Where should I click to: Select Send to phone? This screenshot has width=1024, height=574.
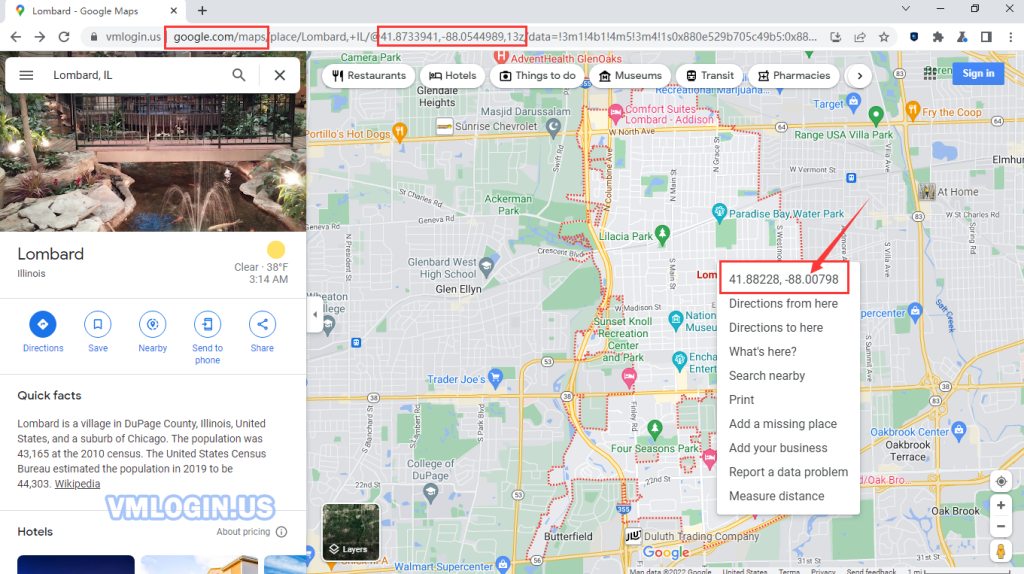pyautogui.click(x=207, y=338)
